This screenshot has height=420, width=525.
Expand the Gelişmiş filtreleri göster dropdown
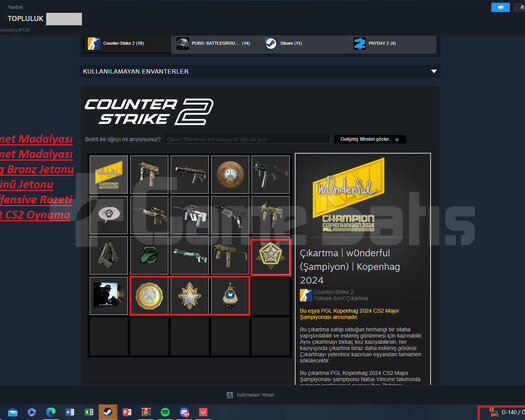(x=370, y=139)
